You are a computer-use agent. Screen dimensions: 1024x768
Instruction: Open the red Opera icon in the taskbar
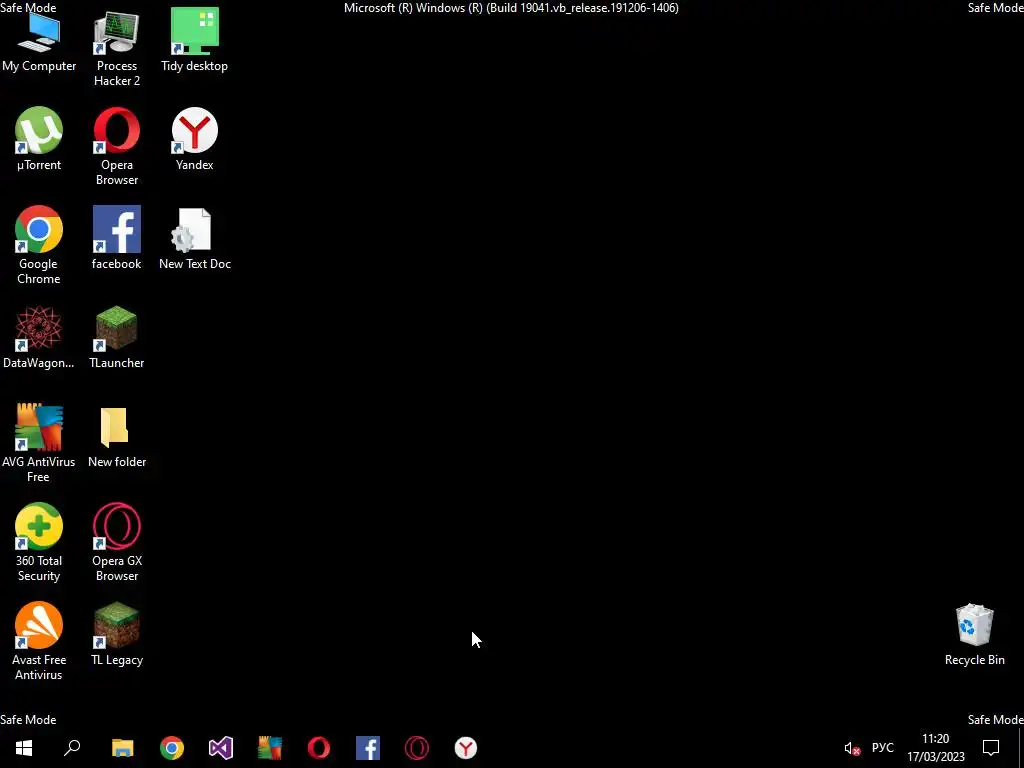click(319, 748)
